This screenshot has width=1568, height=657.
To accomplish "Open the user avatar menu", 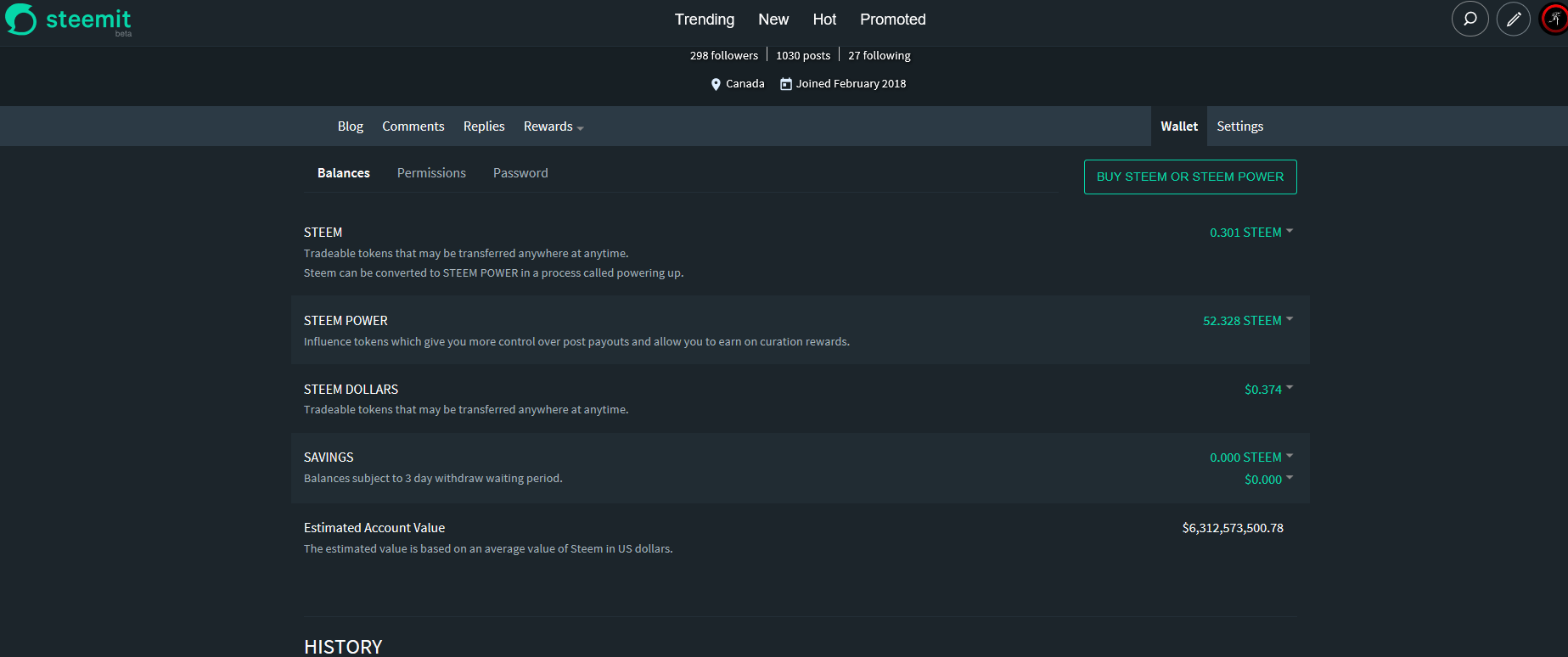I will click(1554, 19).
